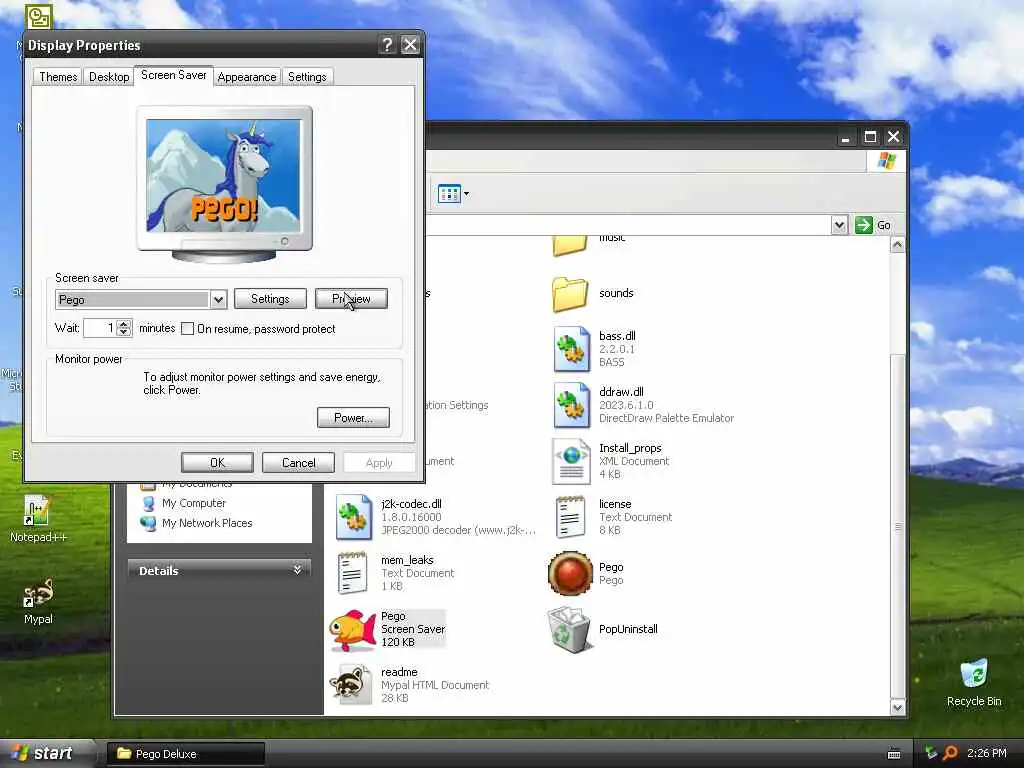
Task: Select the Pego application red ball icon
Action: point(570,573)
